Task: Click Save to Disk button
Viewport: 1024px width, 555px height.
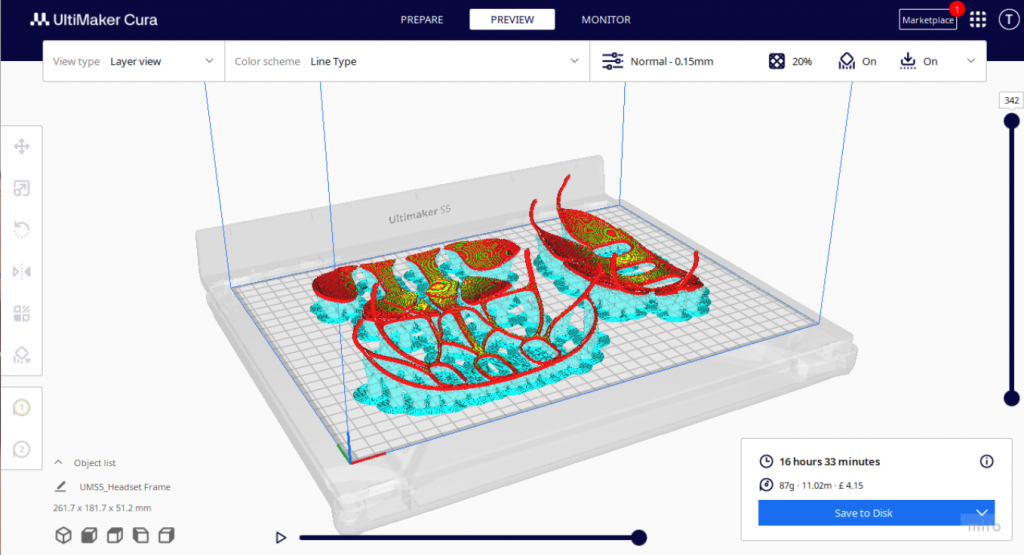Action: pos(863,513)
